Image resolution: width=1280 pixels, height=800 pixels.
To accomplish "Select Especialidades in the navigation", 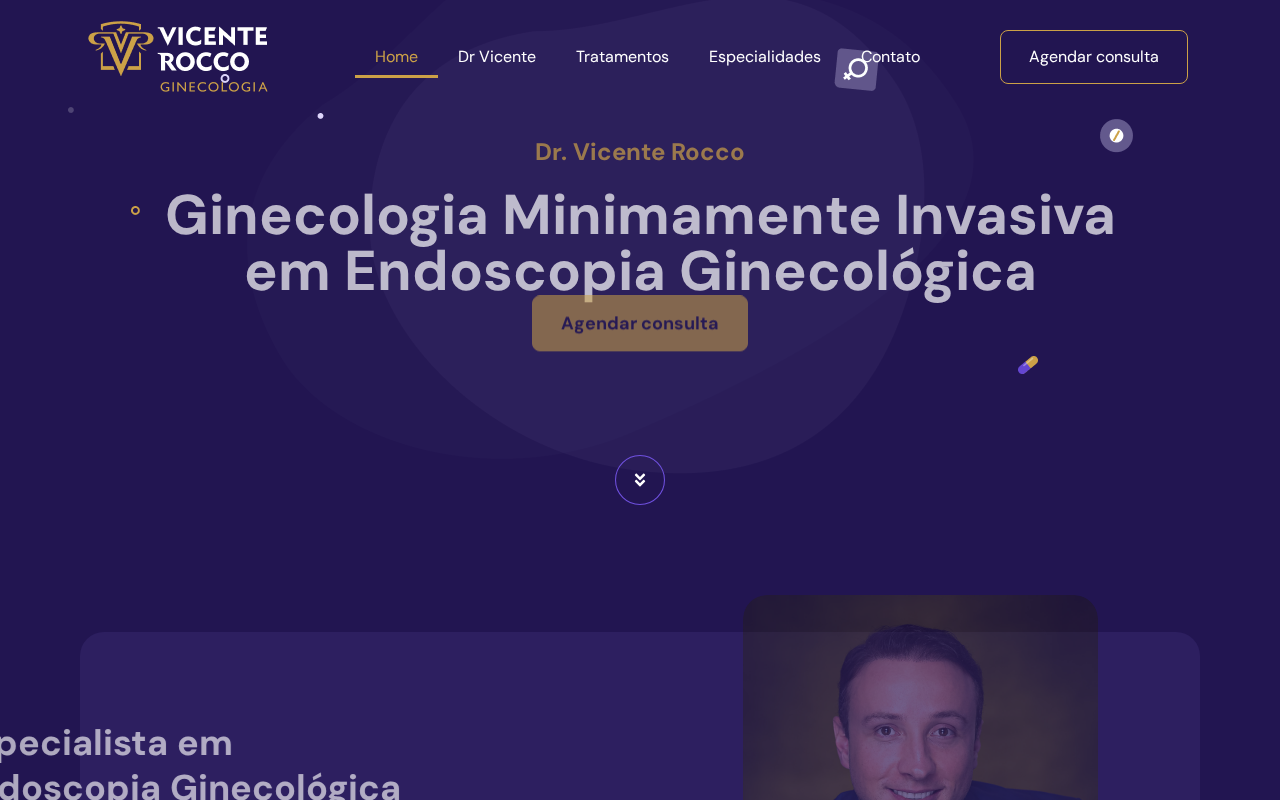I will coord(765,57).
